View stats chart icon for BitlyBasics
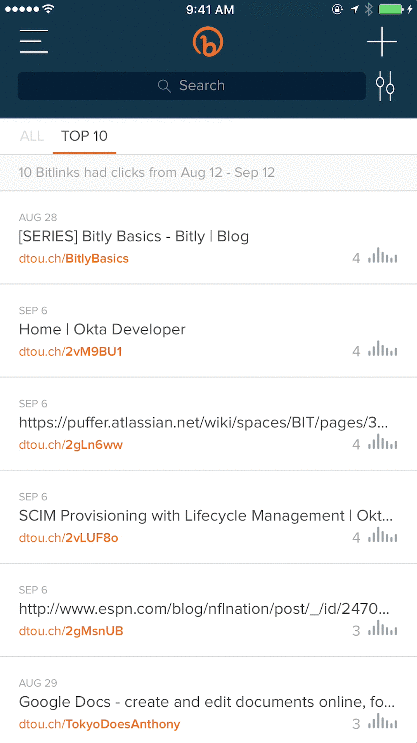The width and height of the screenshot is (417, 743). click(x=383, y=255)
